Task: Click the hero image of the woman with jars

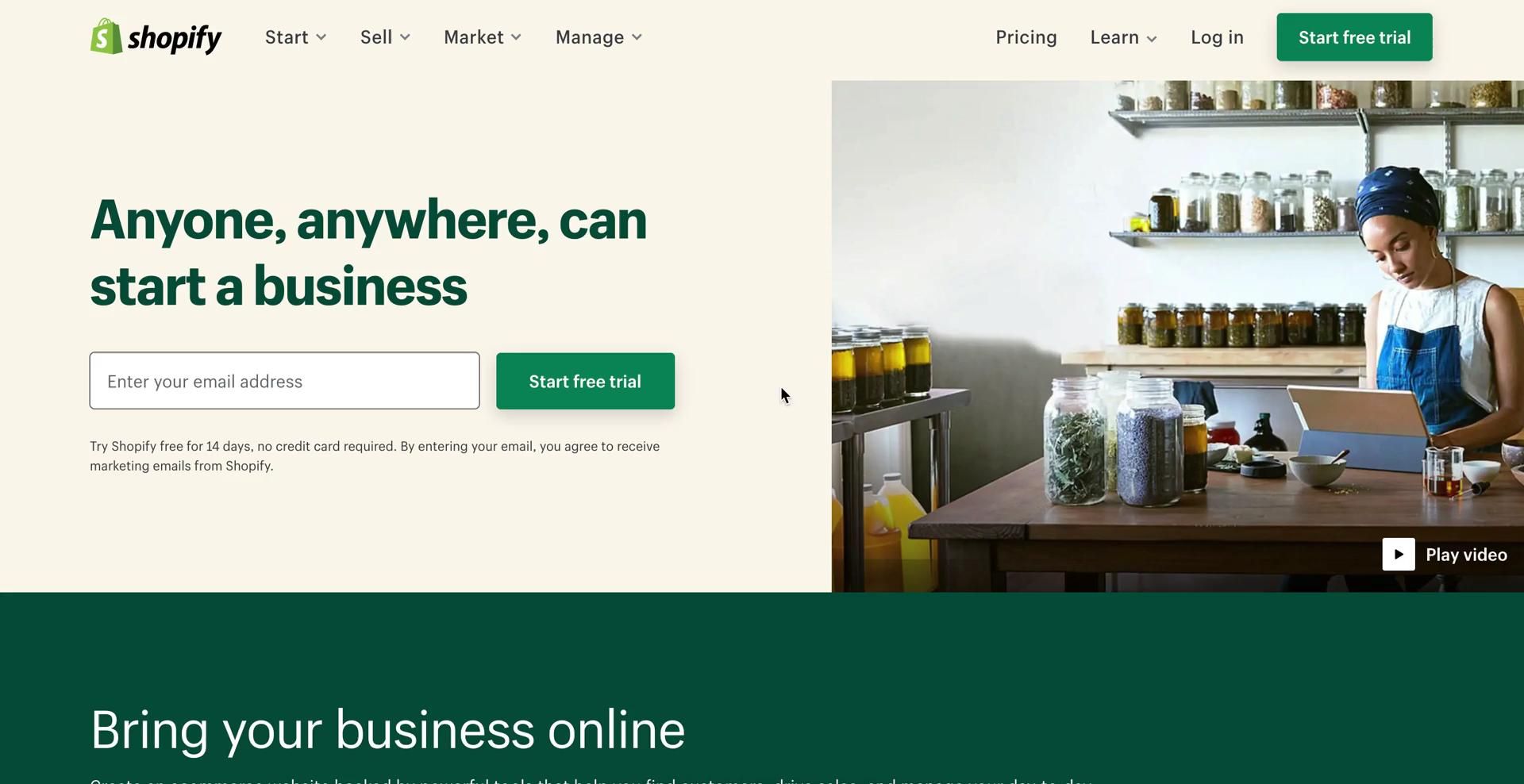Action: click(1178, 336)
